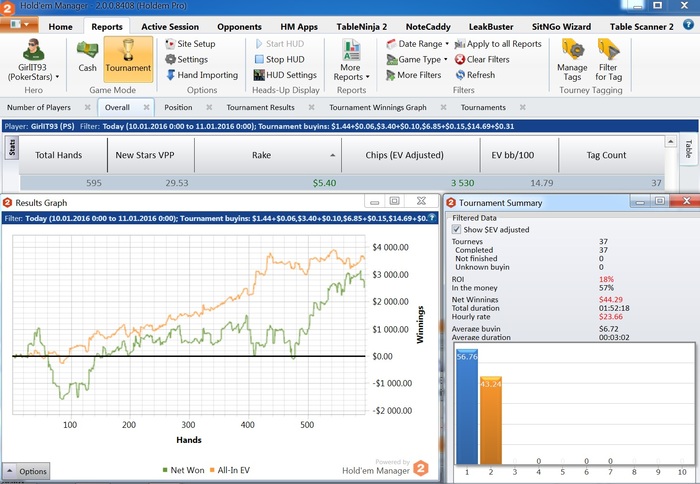Open the TableNinja 2 tab
The height and width of the screenshot is (484, 700).
click(x=362, y=27)
